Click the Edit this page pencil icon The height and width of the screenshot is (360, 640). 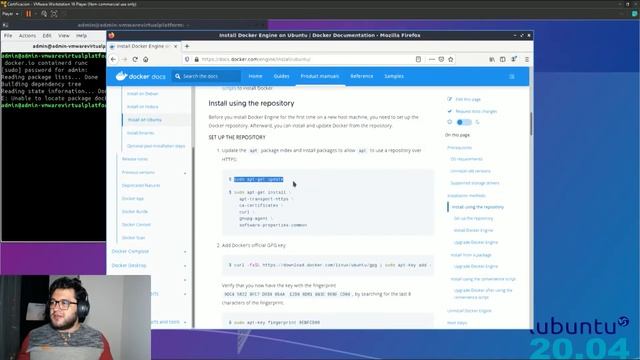[x=449, y=99]
